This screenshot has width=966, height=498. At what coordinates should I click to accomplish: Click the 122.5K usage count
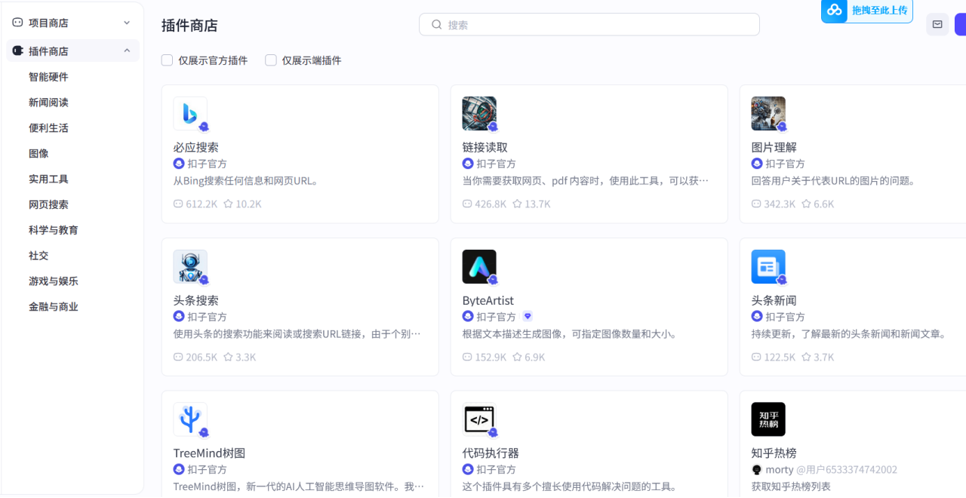point(780,356)
